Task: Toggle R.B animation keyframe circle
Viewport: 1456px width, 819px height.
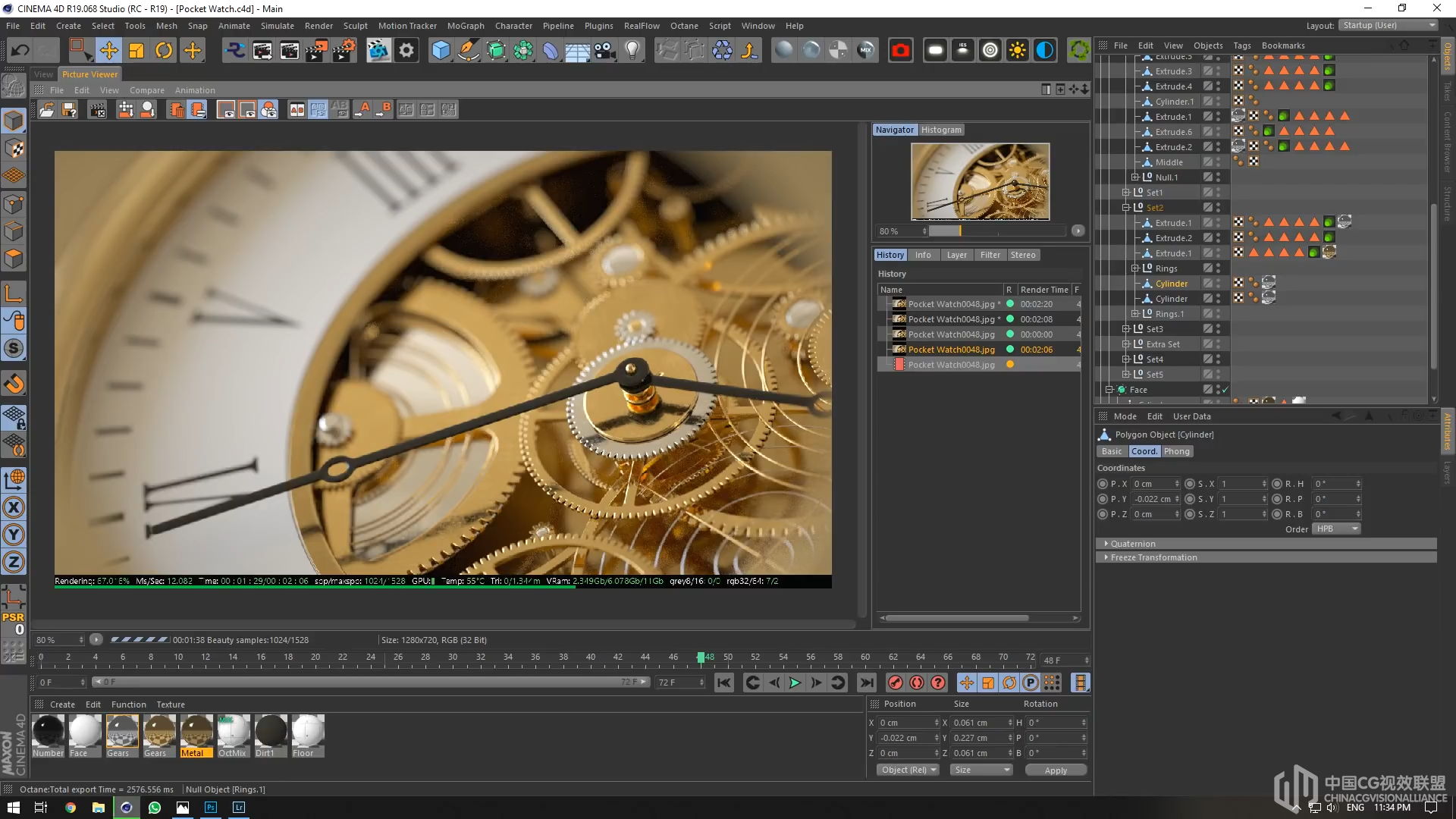Action: [x=1277, y=514]
